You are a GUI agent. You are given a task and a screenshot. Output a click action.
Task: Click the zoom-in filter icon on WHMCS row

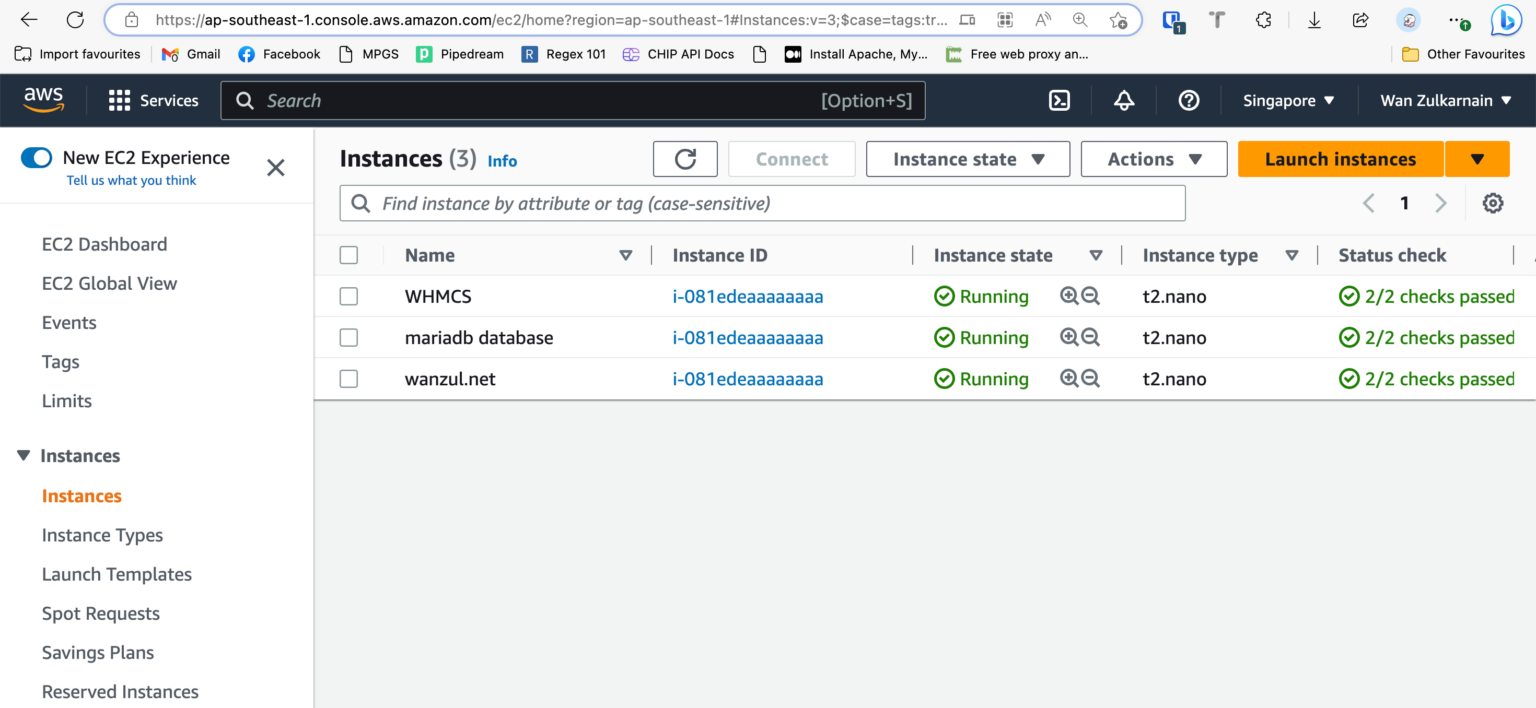[x=1068, y=296]
